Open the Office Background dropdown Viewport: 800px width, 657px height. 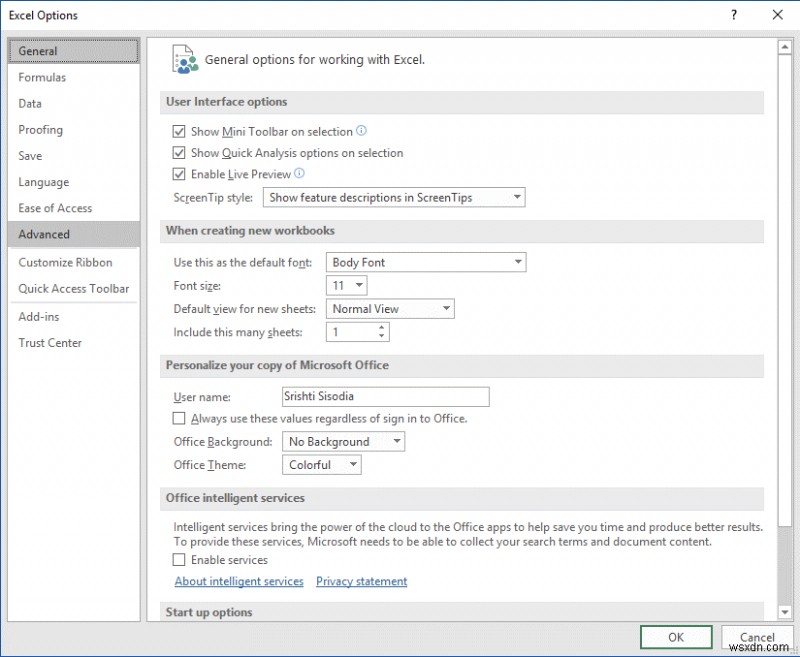[397, 441]
